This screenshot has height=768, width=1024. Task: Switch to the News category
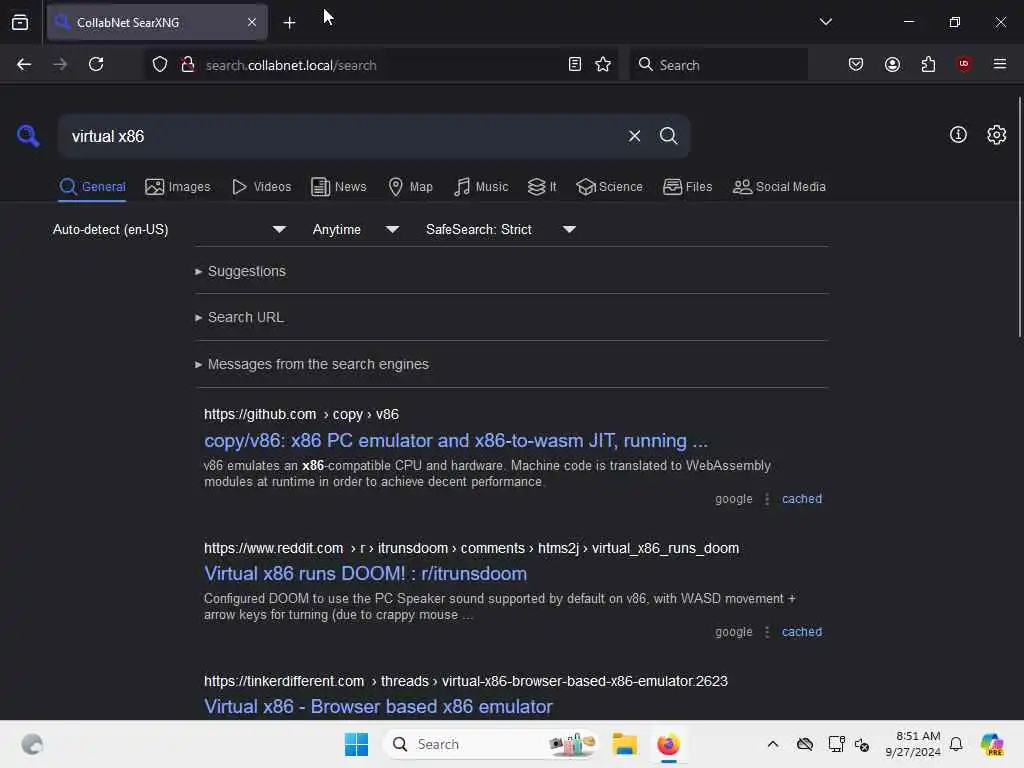[339, 187]
